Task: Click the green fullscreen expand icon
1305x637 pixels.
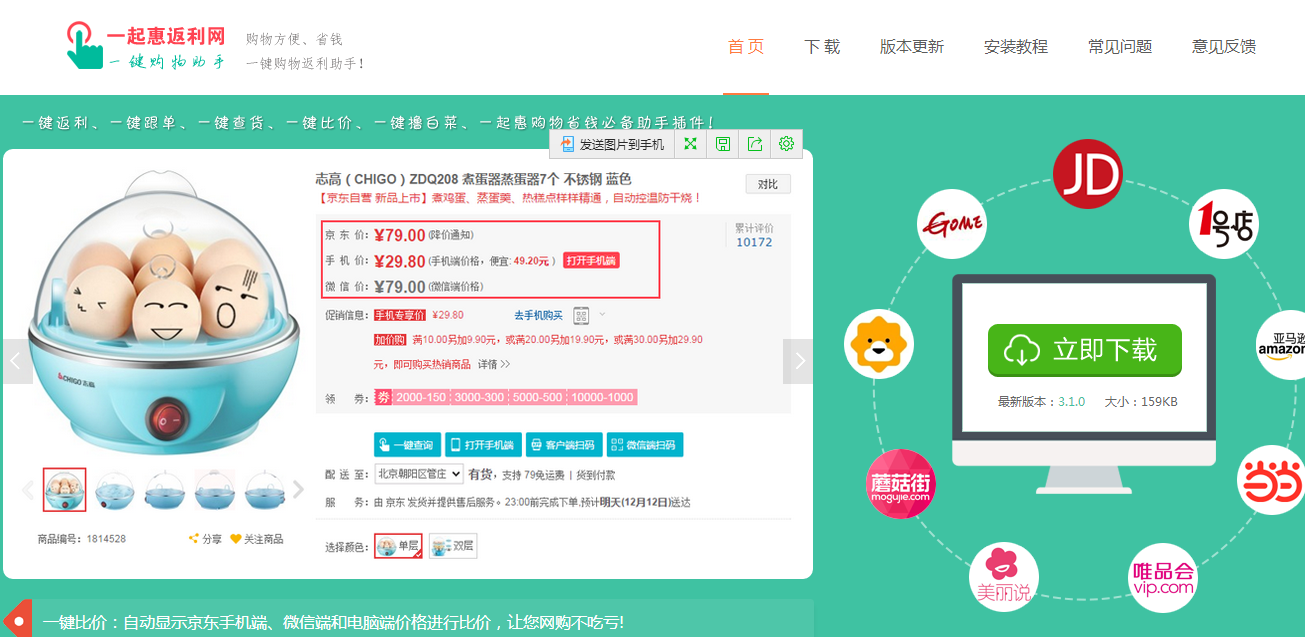Action: click(690, 144)
